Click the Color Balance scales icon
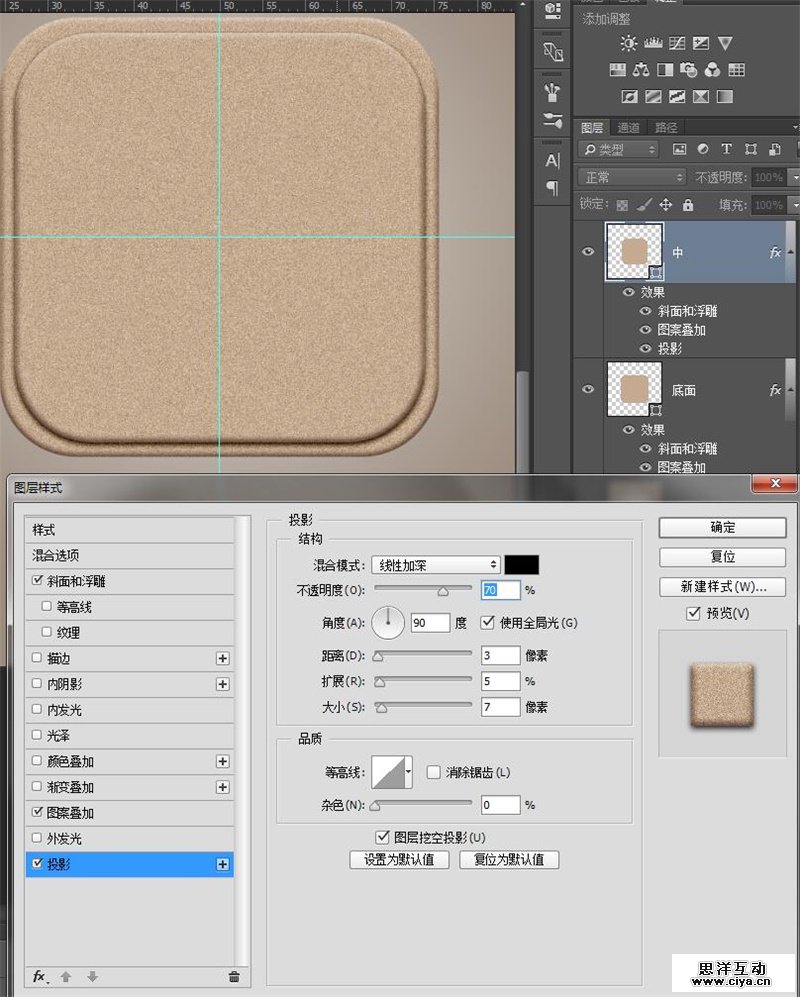The image size is (800, 997). pyautogui.click(x=641, y=70)
